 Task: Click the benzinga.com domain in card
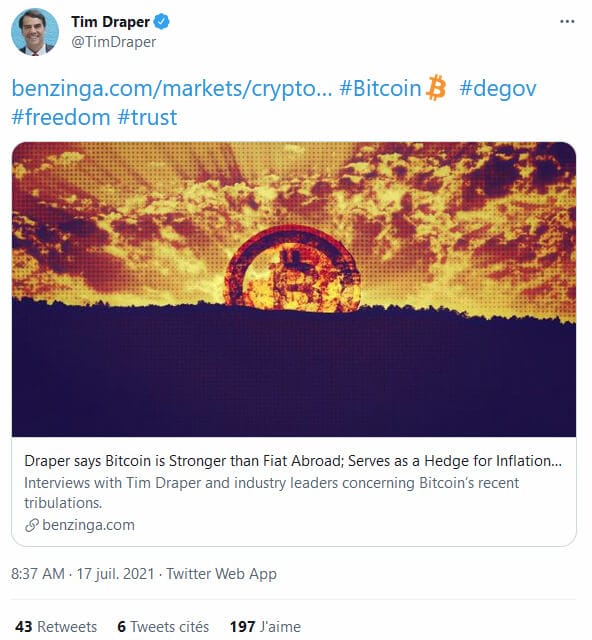[88, 525]
